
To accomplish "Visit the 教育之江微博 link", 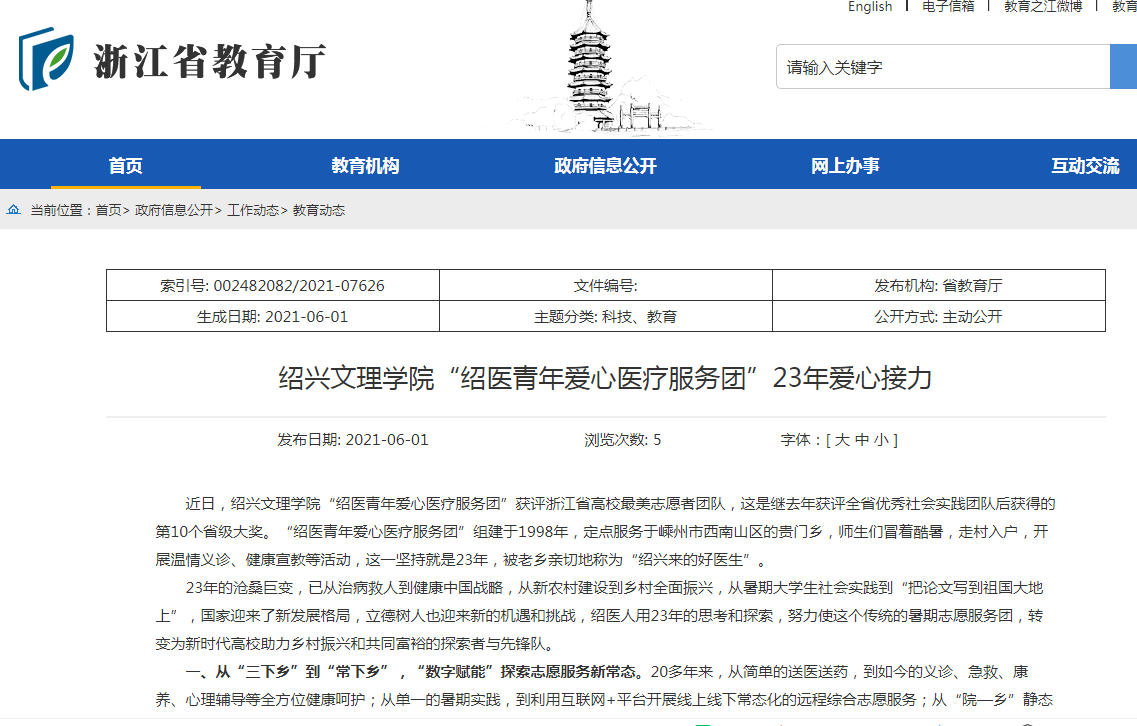I will point(1042,7).
